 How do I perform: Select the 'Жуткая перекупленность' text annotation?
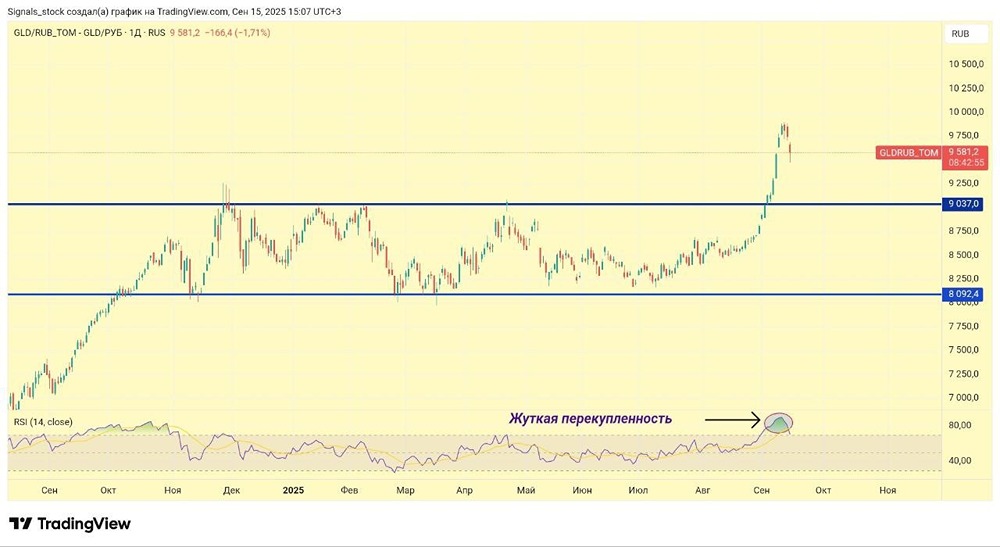pyautogui.click(x=590, y=419)
